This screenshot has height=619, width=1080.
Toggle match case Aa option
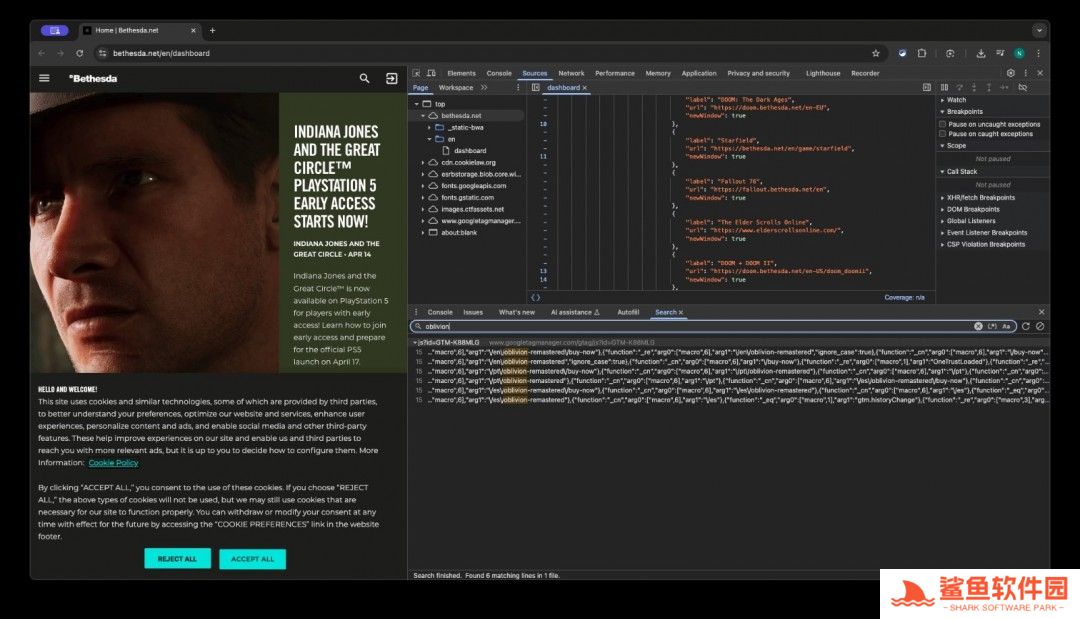[1006, 326]
